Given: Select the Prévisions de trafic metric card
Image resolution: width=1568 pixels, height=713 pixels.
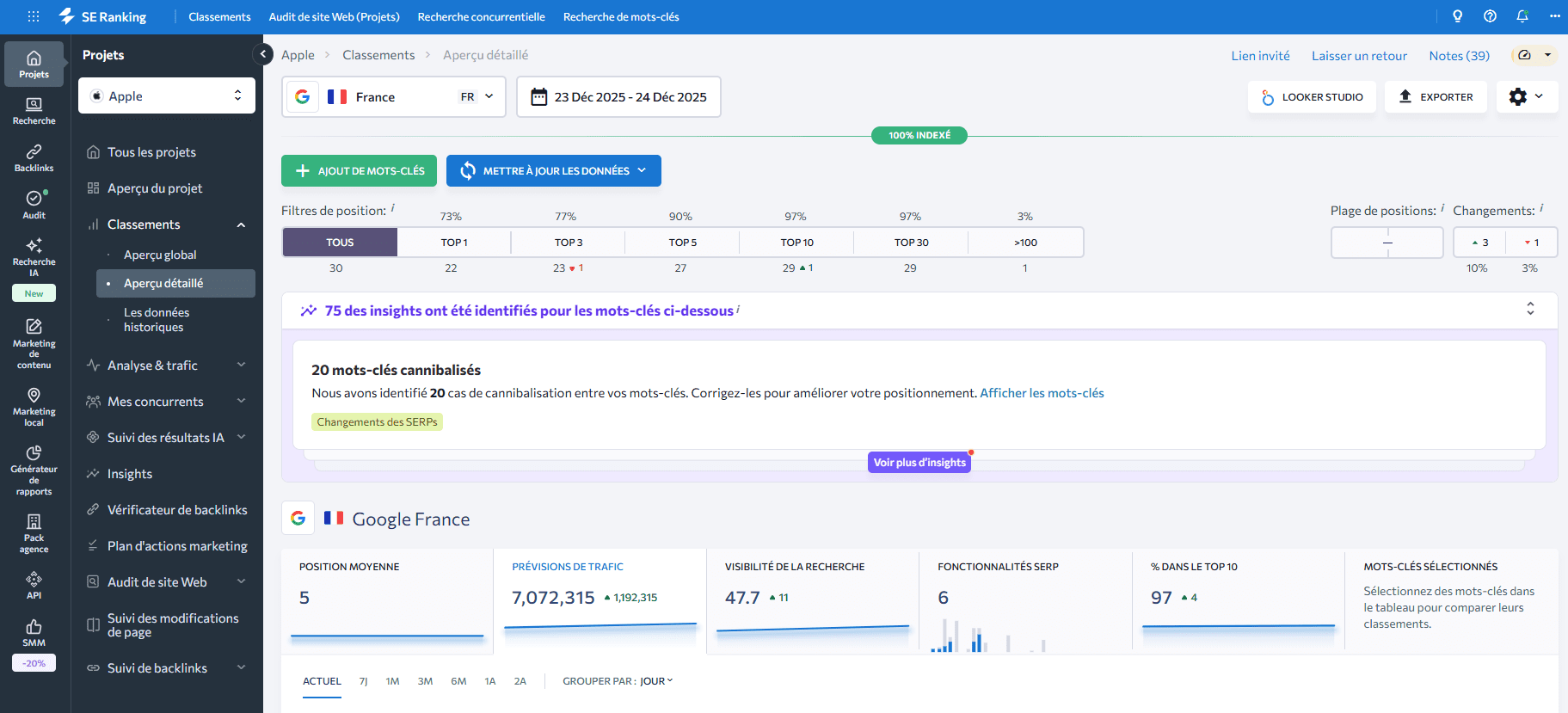Looking at the screenshot, I should coord(600,602).
